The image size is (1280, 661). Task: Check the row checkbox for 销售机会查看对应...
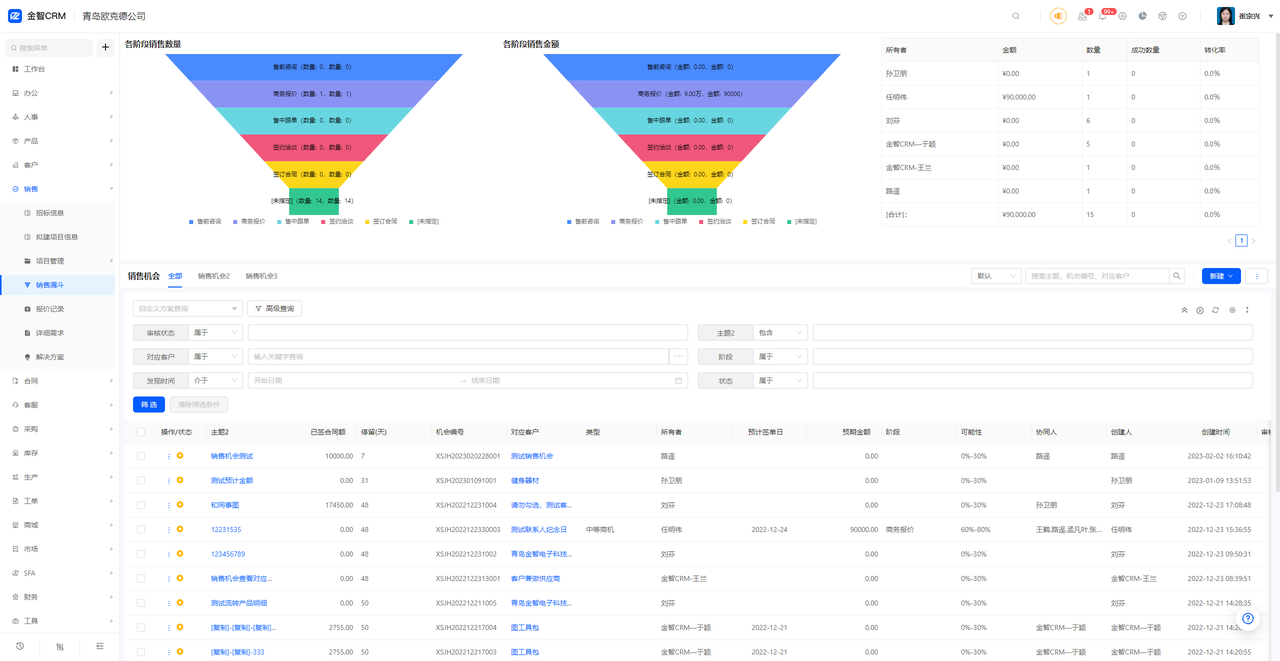pos(141,578)
